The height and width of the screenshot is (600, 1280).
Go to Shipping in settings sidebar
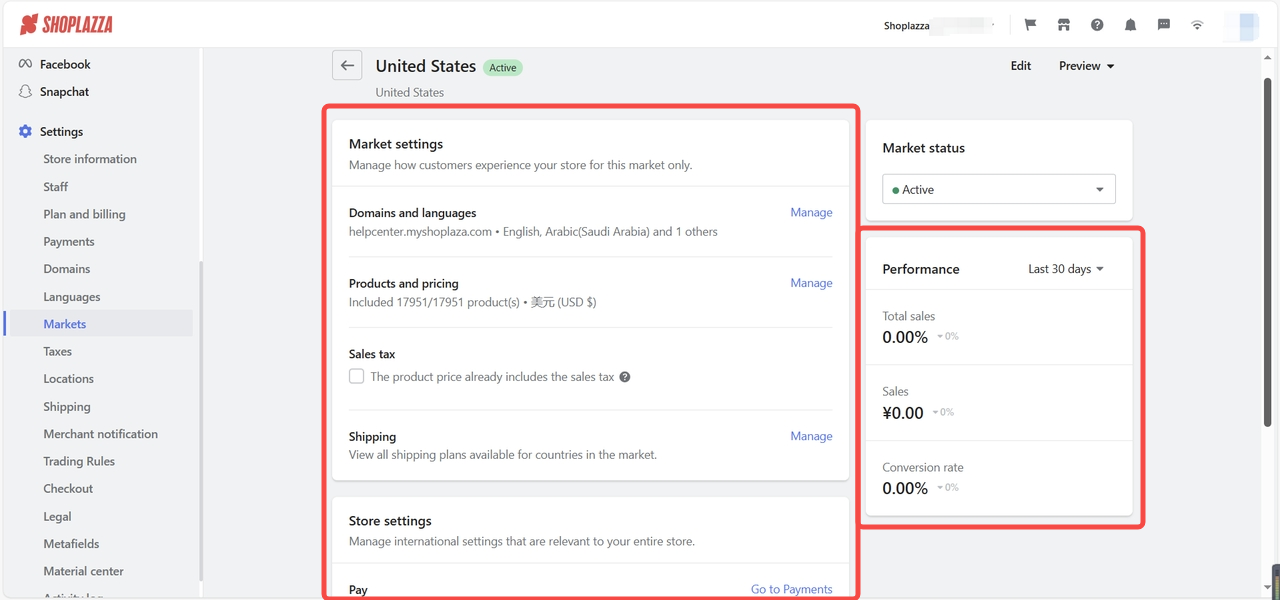pyautogui.click(x=67, y=407)
